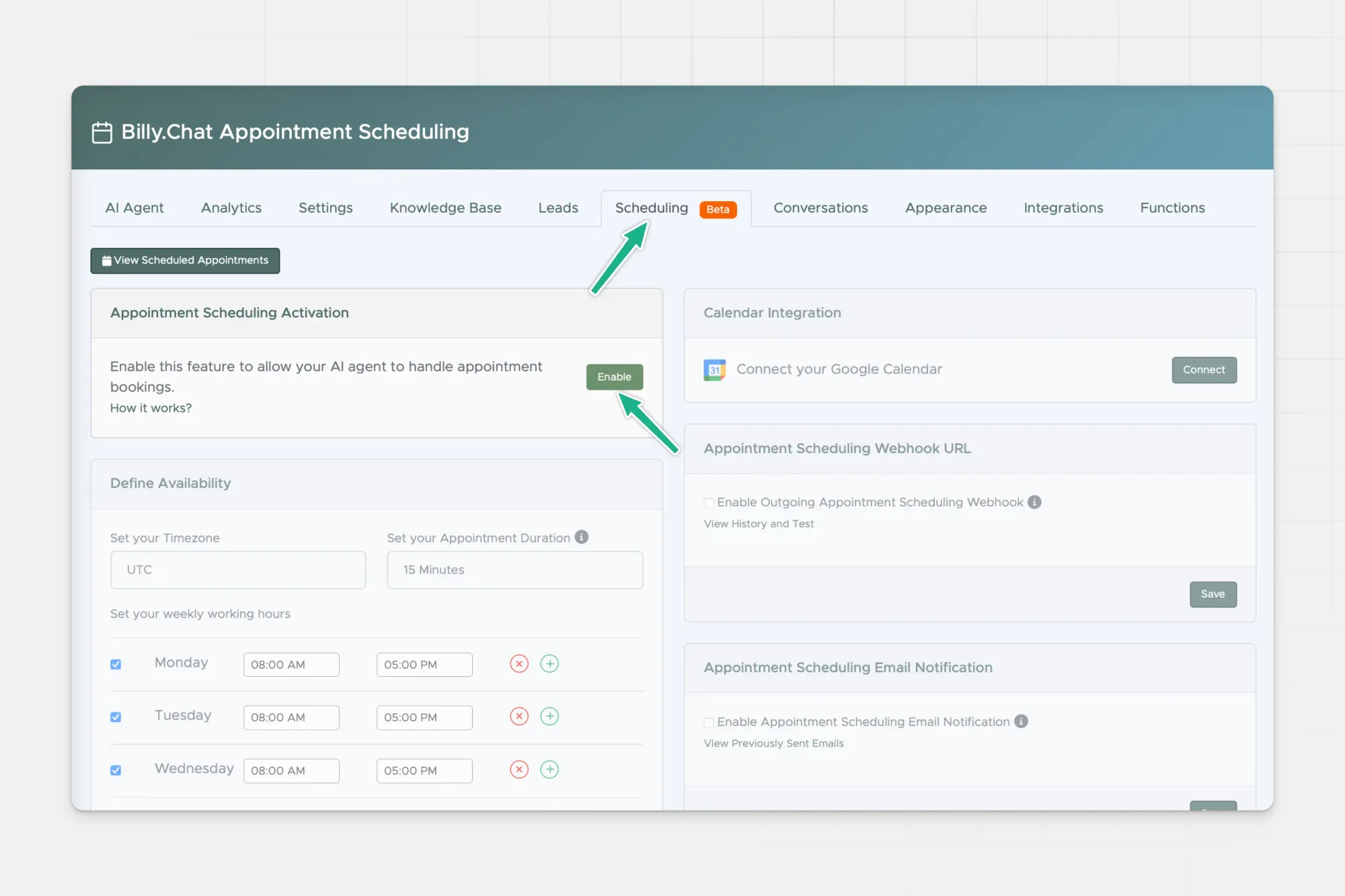The image size is (1345, 896).
Task: Open the Functions tab
Action: point(1172,208)
